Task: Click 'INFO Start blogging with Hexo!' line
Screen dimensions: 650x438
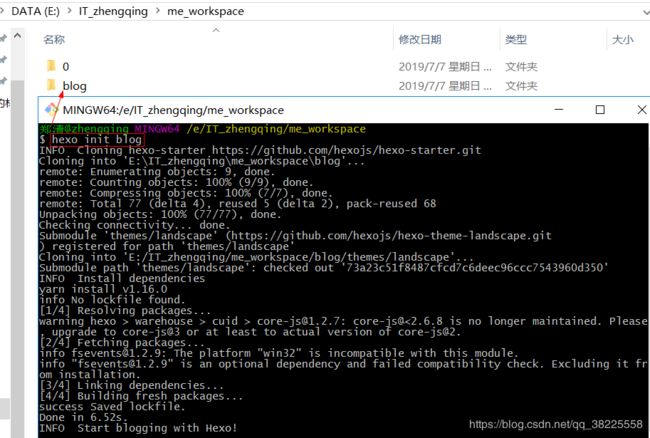Action: click(x=138, y=428)
